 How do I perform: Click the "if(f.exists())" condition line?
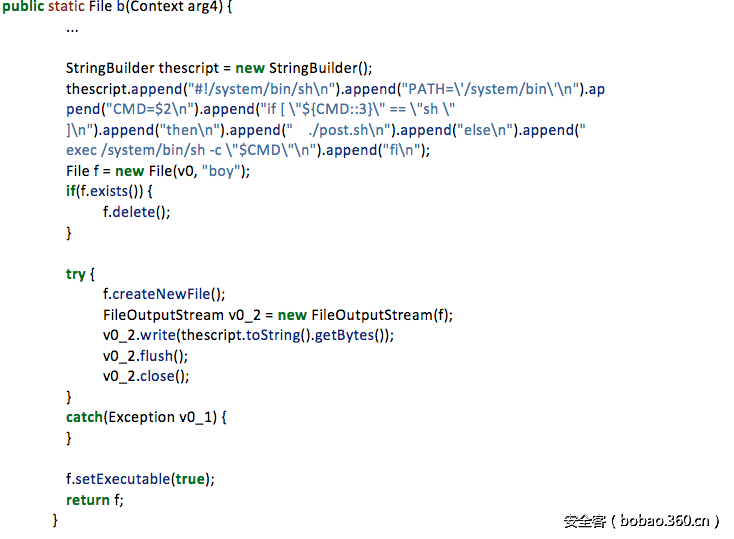109,192
